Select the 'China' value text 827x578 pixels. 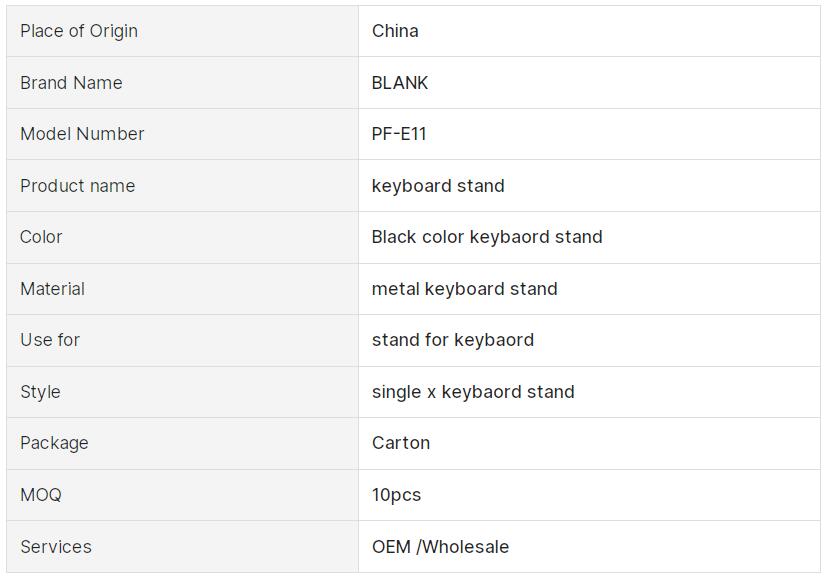[x=395, y=31]
